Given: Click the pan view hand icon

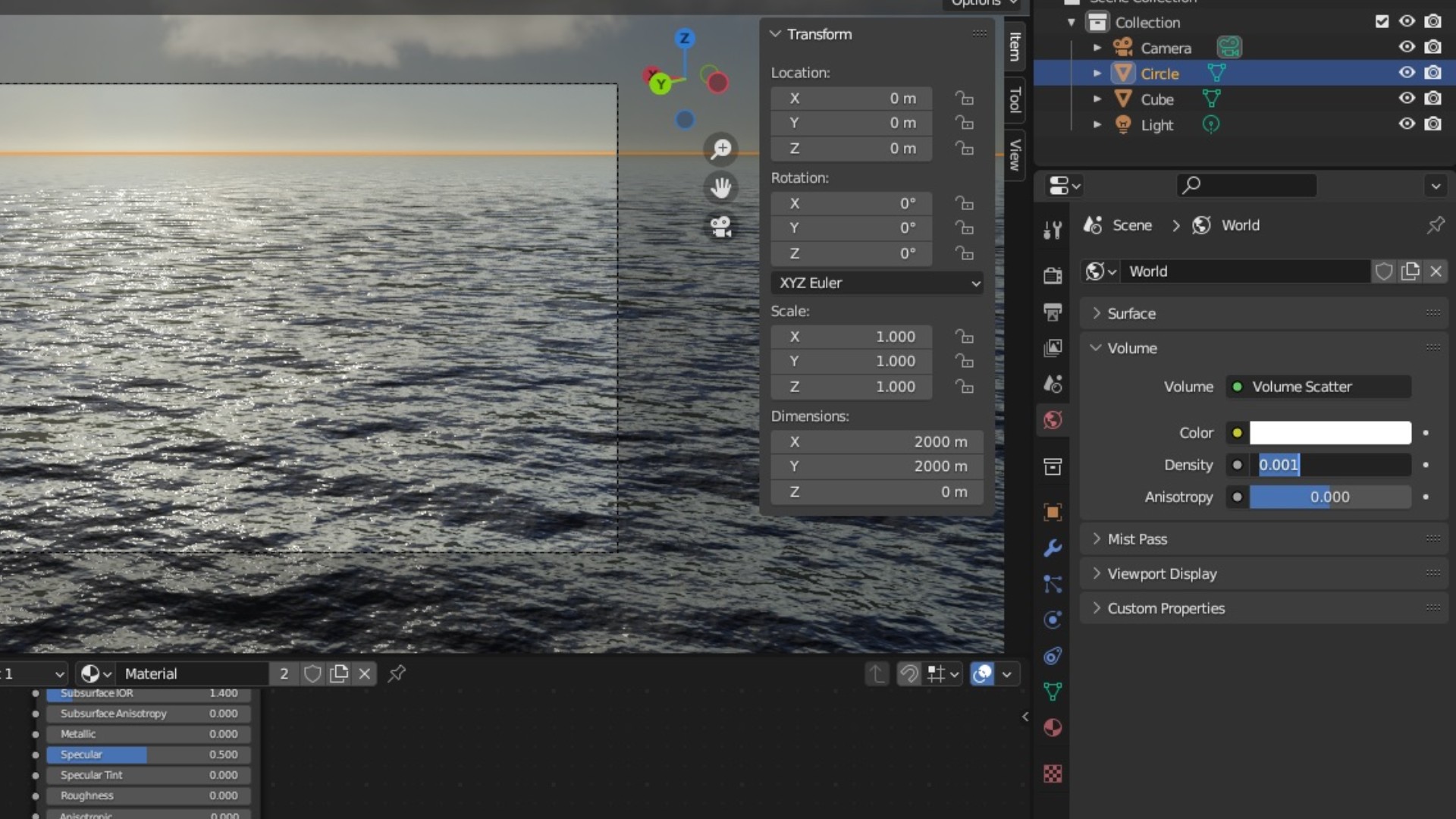Looking at the screenshot, I should tap(720, 187).
